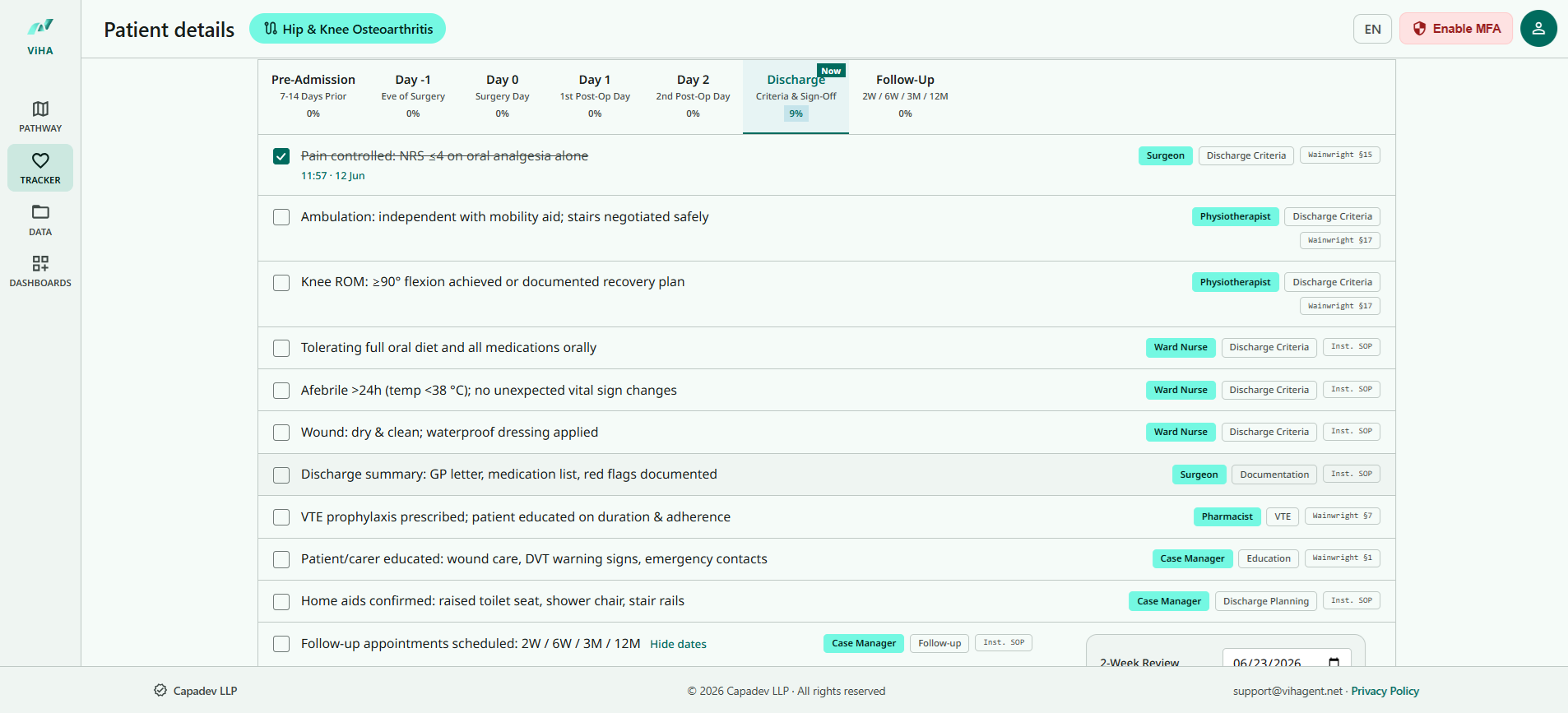Screen dimensions: 1568x713
Task: Click the Documentation category tag
Action: pyautogui.click(x=1273, y=475)
